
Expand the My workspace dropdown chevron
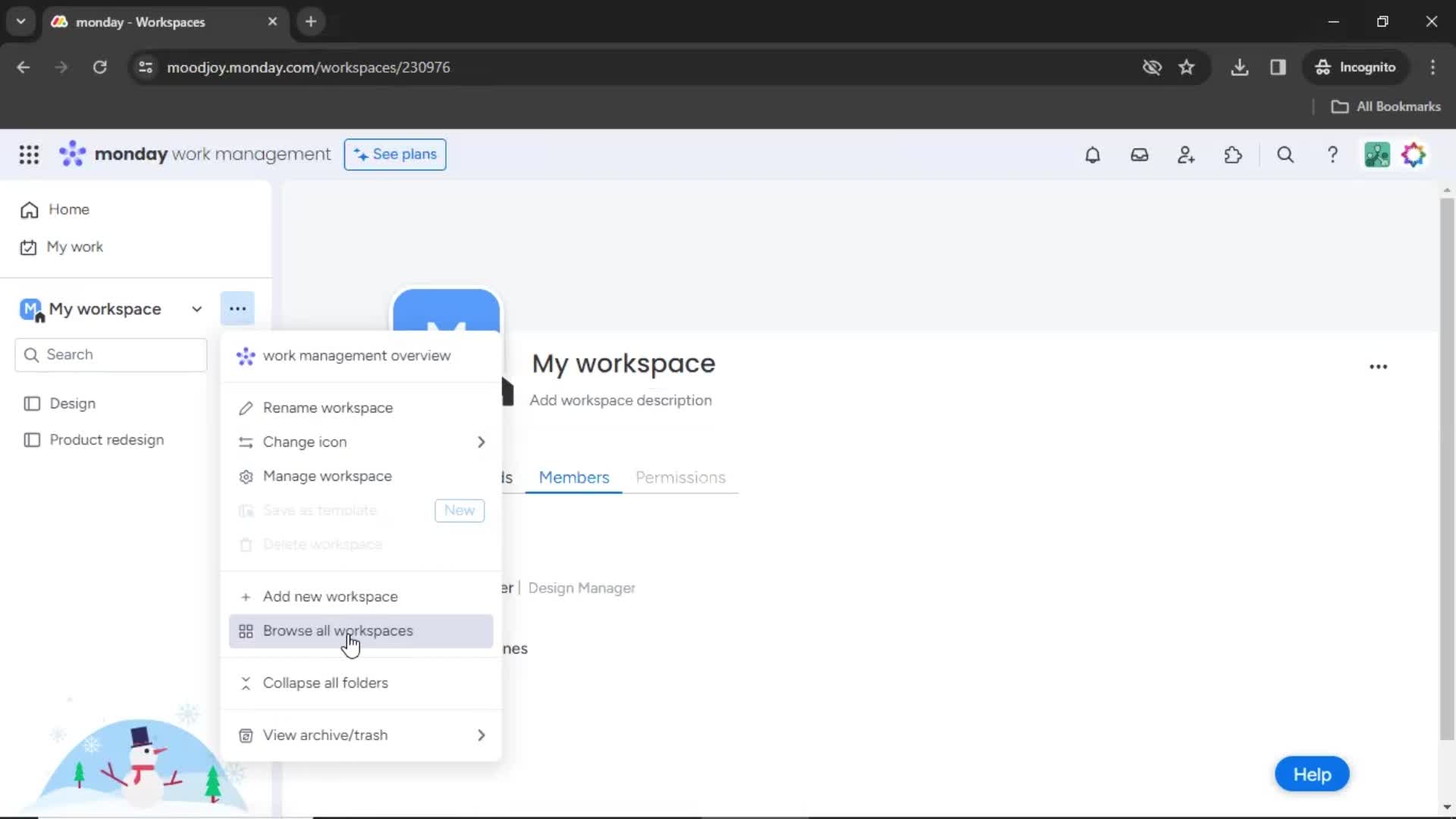pyautogui.click(x=196, y=308)
